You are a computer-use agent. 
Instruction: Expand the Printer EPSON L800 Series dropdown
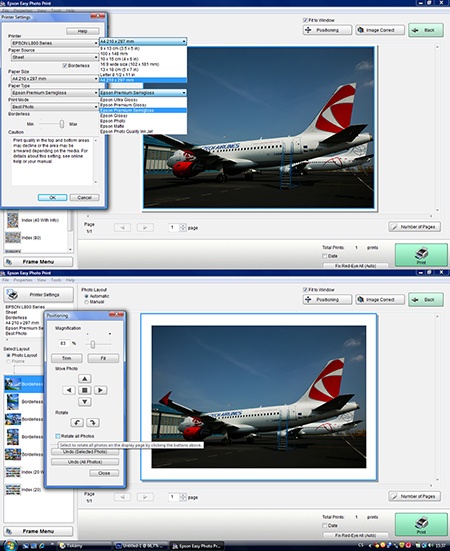click(x=54, y=43)
